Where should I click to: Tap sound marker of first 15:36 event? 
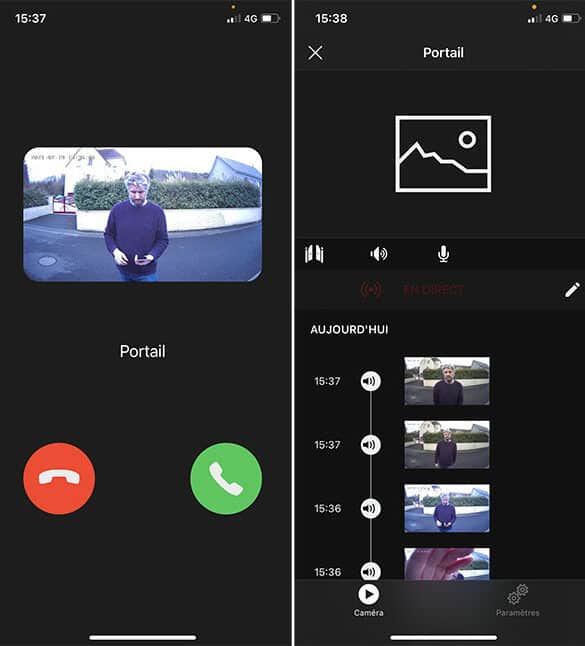click(370, 508)
